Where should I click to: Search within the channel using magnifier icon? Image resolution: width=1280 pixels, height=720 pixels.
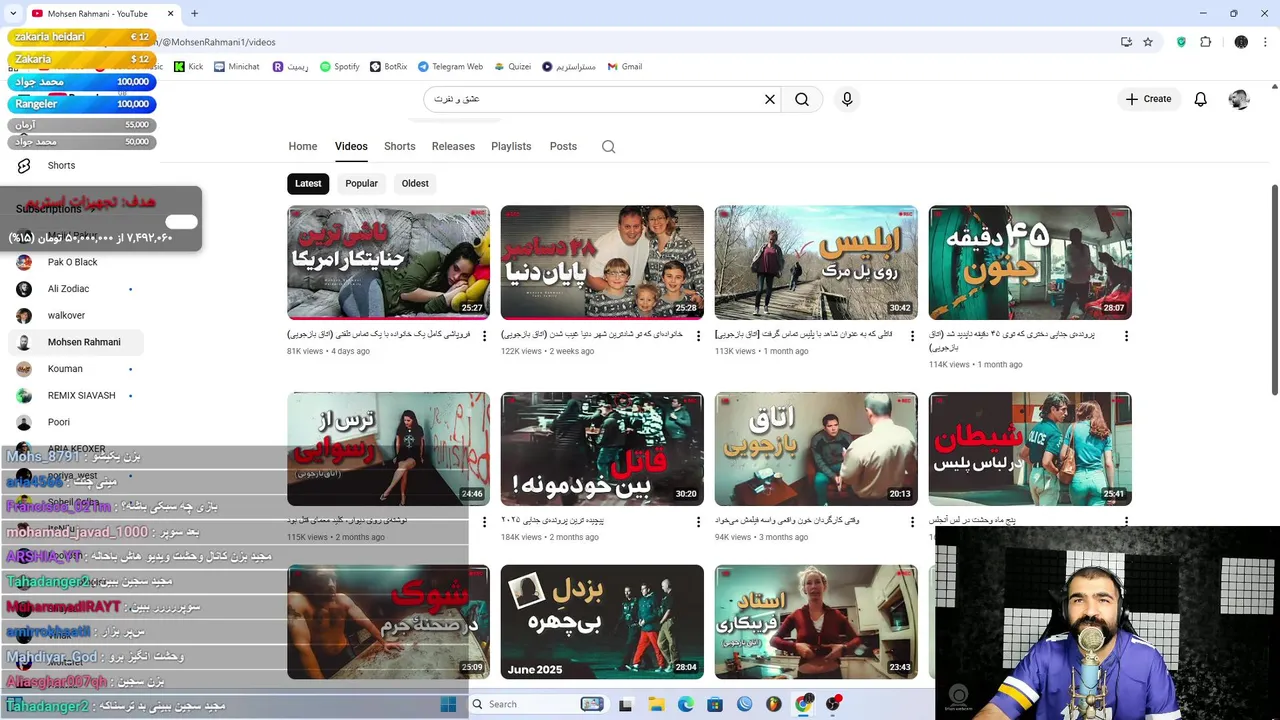[608, 146]
